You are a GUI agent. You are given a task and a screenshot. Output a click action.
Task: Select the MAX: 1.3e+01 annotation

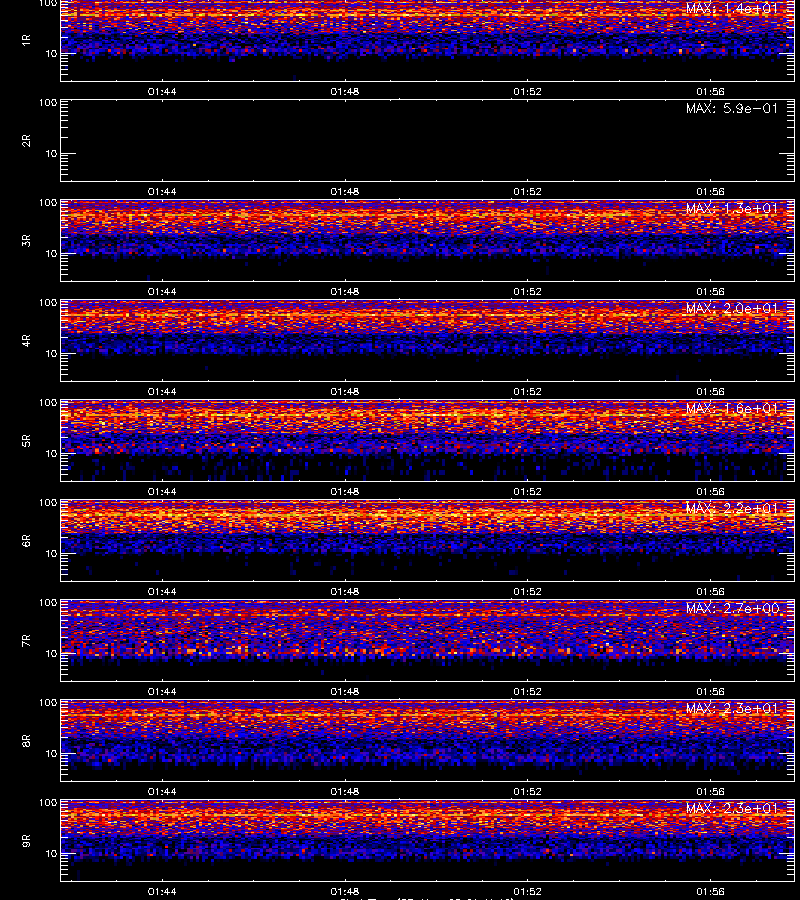[732, 208]
